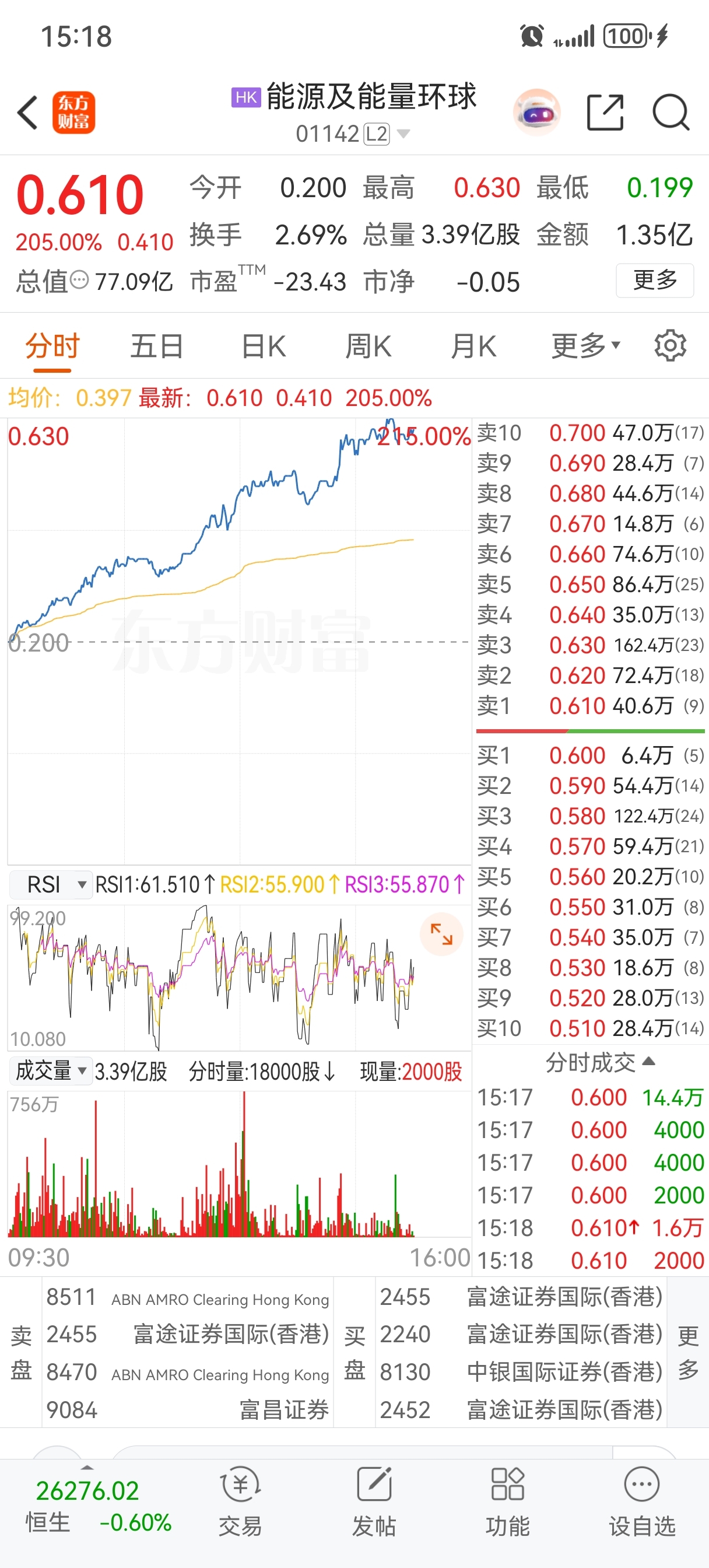Image resolution: width=709 pixels, height=1568 pixels.
Task: Tap the 市盈TTM -23.43 value
Action: (x=268, y=281)
